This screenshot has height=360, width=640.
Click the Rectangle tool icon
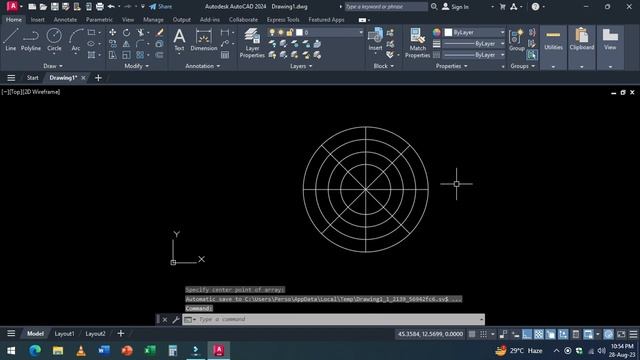[x=91, y=32]
